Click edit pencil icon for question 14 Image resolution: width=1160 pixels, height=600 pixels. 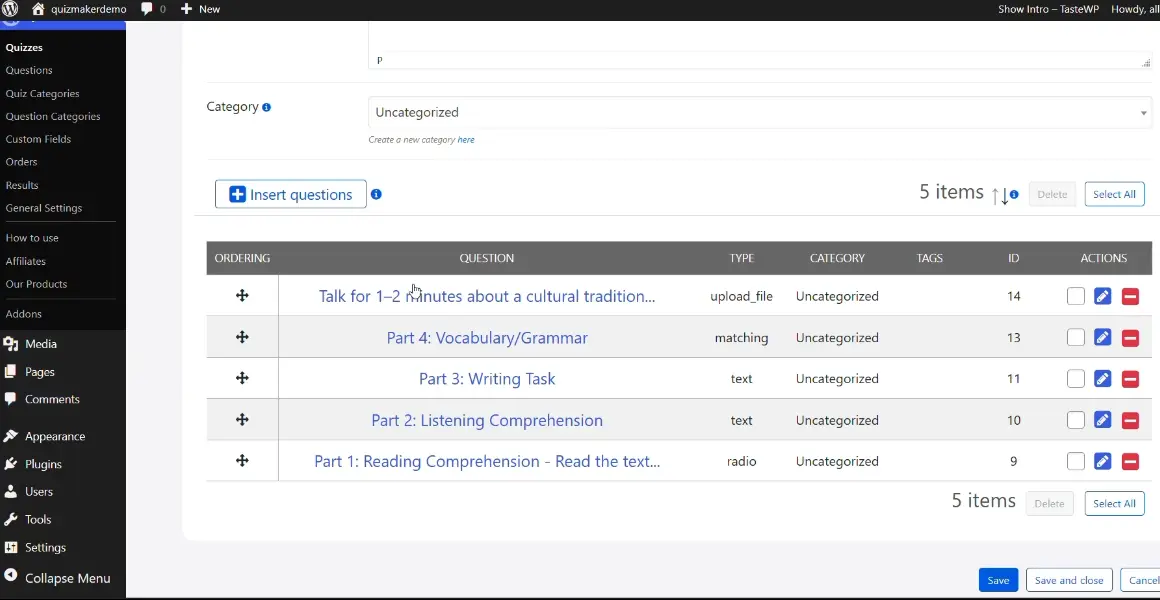[x=1102, y=296]
